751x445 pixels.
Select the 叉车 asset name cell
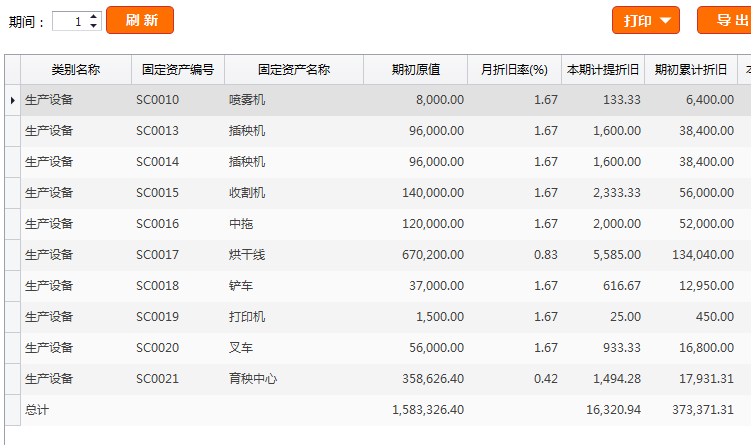click(241, 348)
